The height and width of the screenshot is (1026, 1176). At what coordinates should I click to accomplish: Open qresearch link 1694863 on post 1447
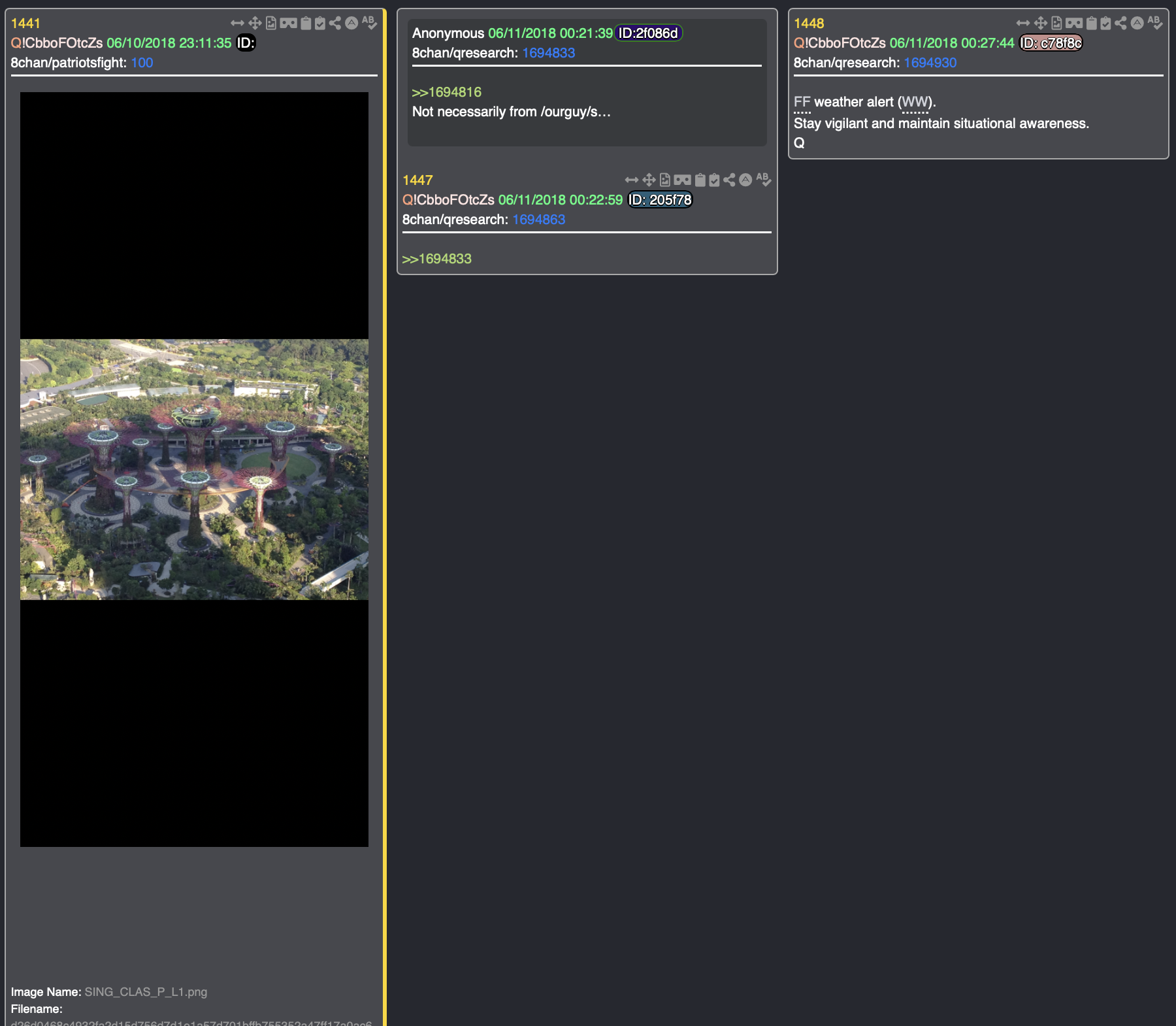pyautogui.click(x=538, y=220)
